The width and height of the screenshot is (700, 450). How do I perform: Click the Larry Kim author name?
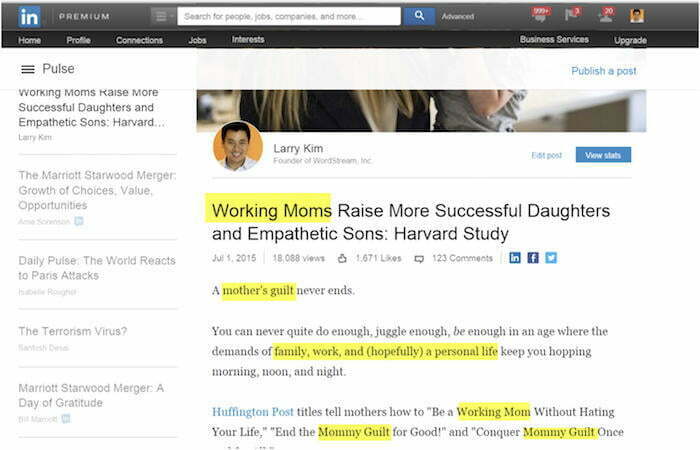pos(298,148)
